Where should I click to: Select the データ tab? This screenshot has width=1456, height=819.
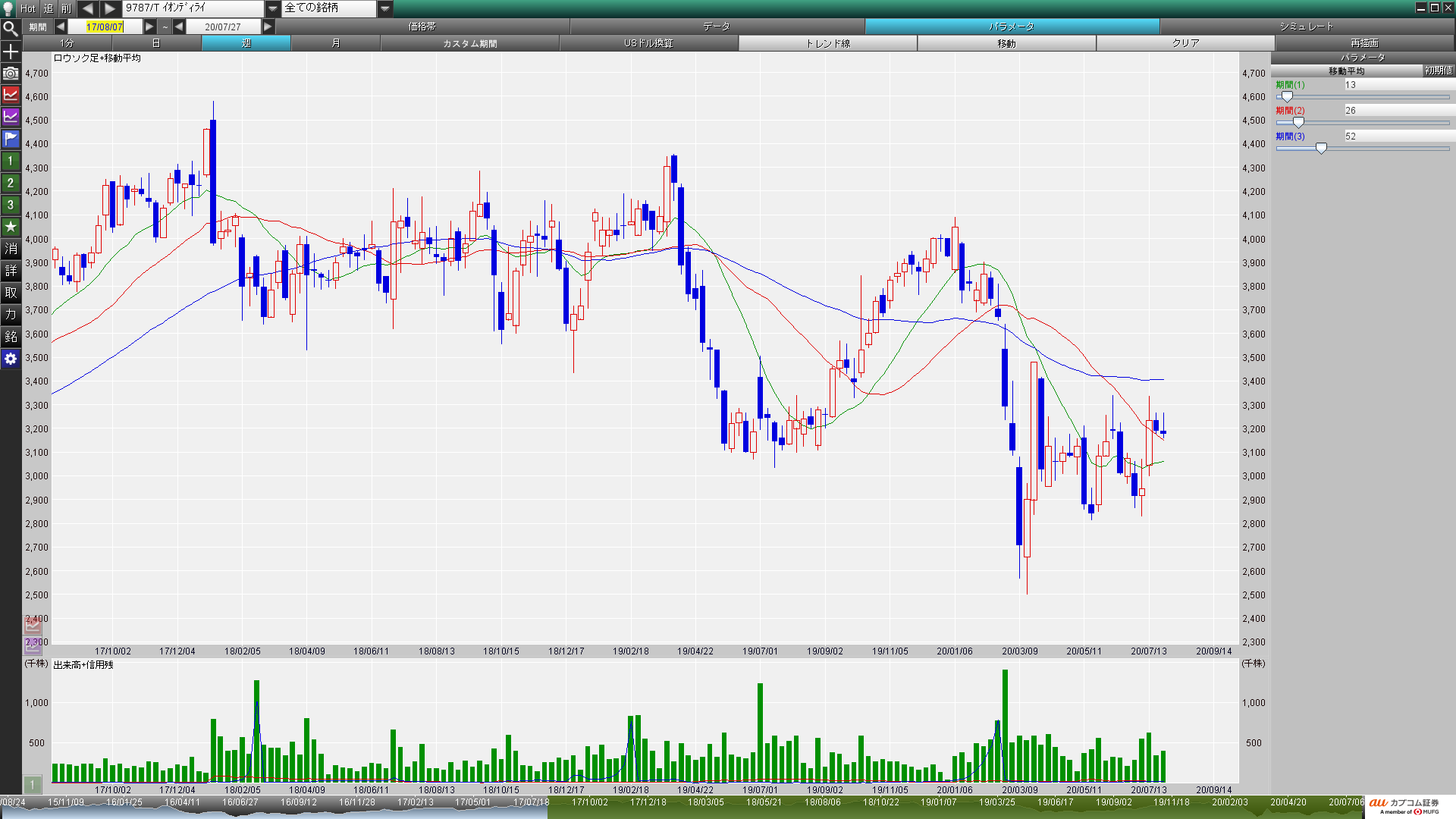(716, 27)
